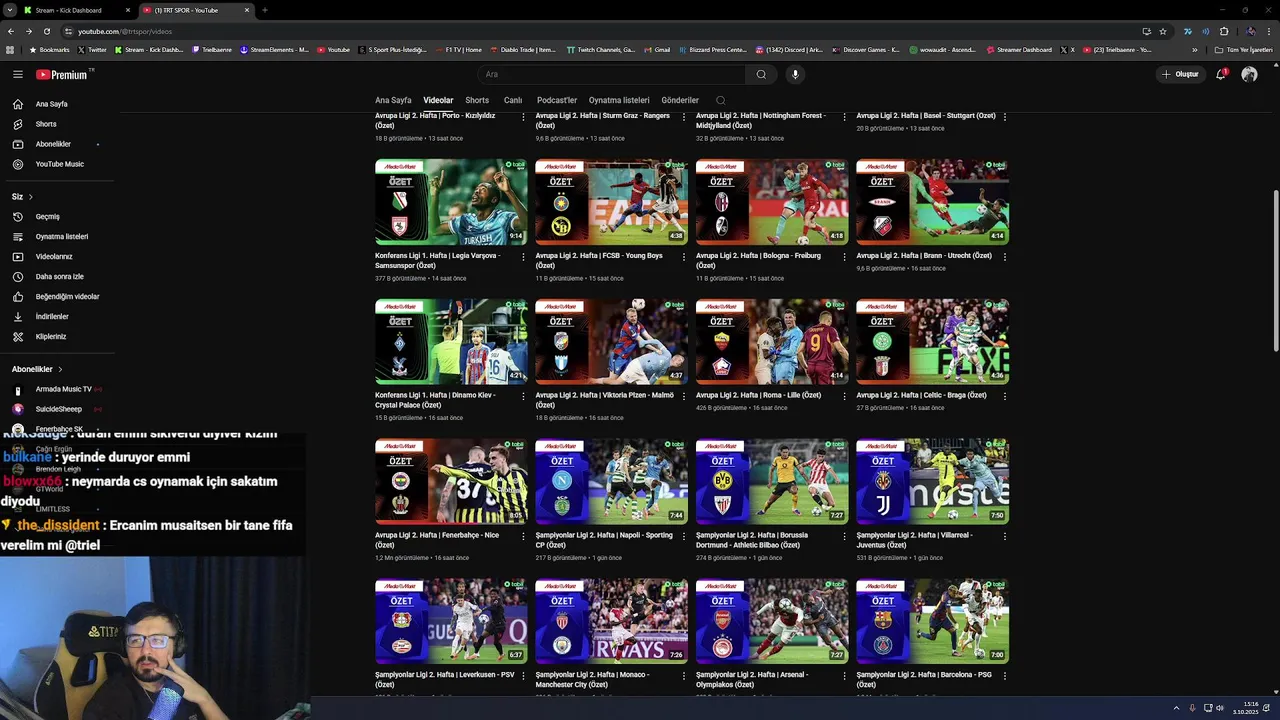Open Villarreal - Juventus video thumbnail
Screen dimensions: 1280x720
932,482
